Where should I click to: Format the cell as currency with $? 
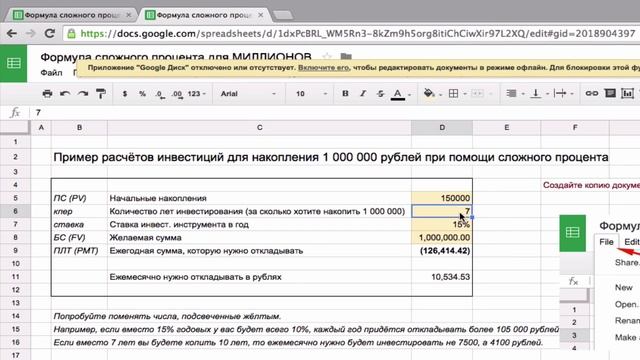click(x=124, y=93)
